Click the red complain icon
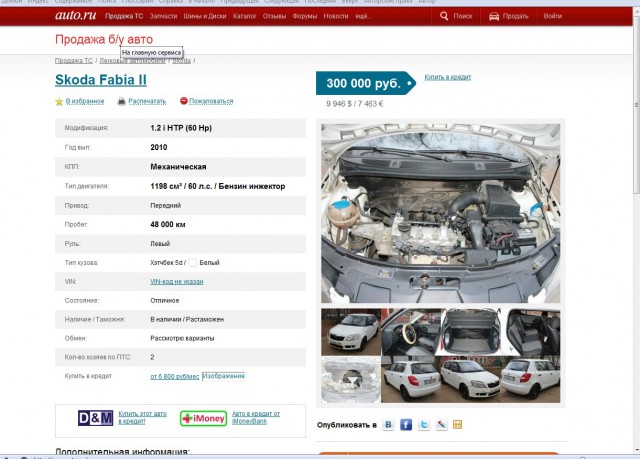The width and height of the screenshot is (640, 459). coord(184,100)
